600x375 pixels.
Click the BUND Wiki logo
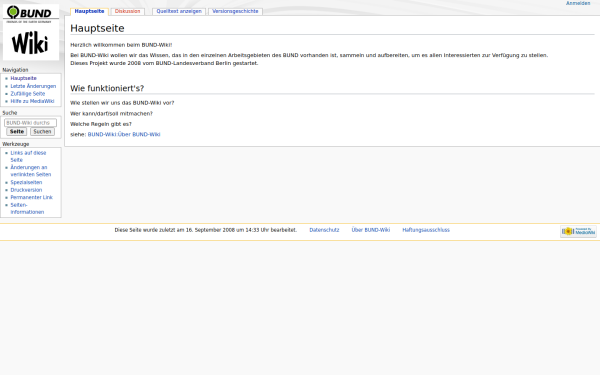[x=31, y=32]
